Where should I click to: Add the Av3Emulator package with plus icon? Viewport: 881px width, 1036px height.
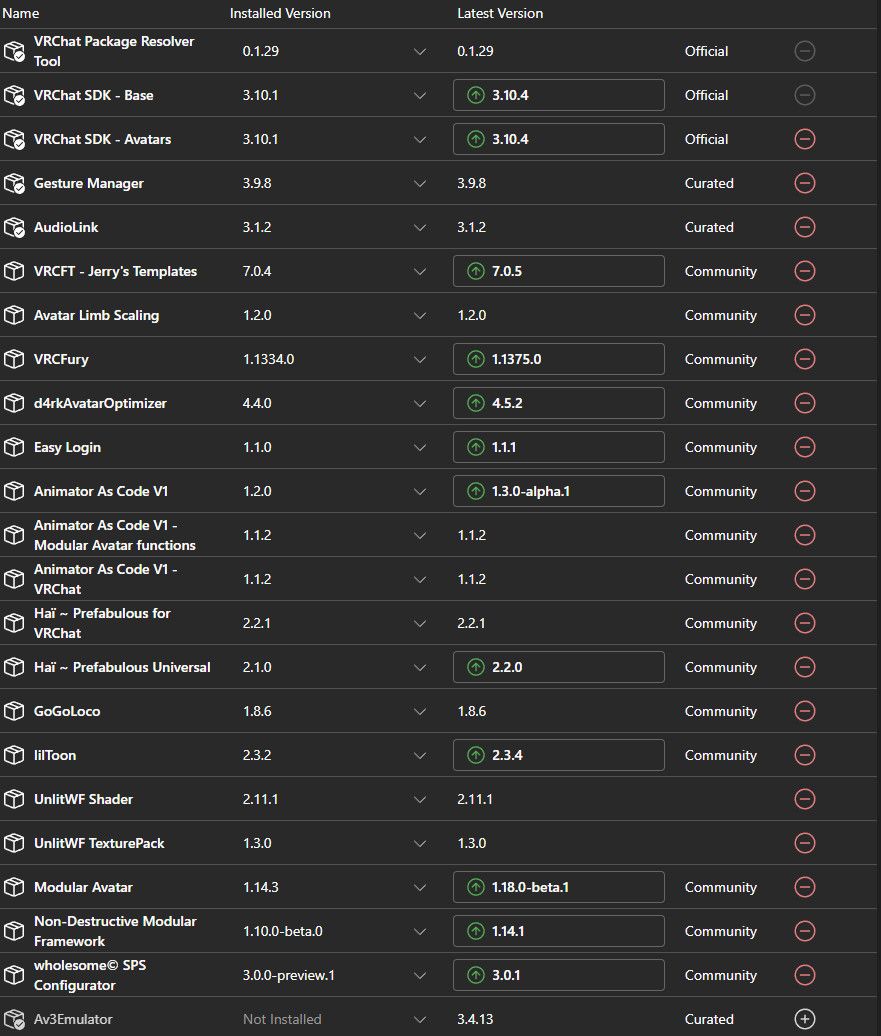pos(804,1019)
